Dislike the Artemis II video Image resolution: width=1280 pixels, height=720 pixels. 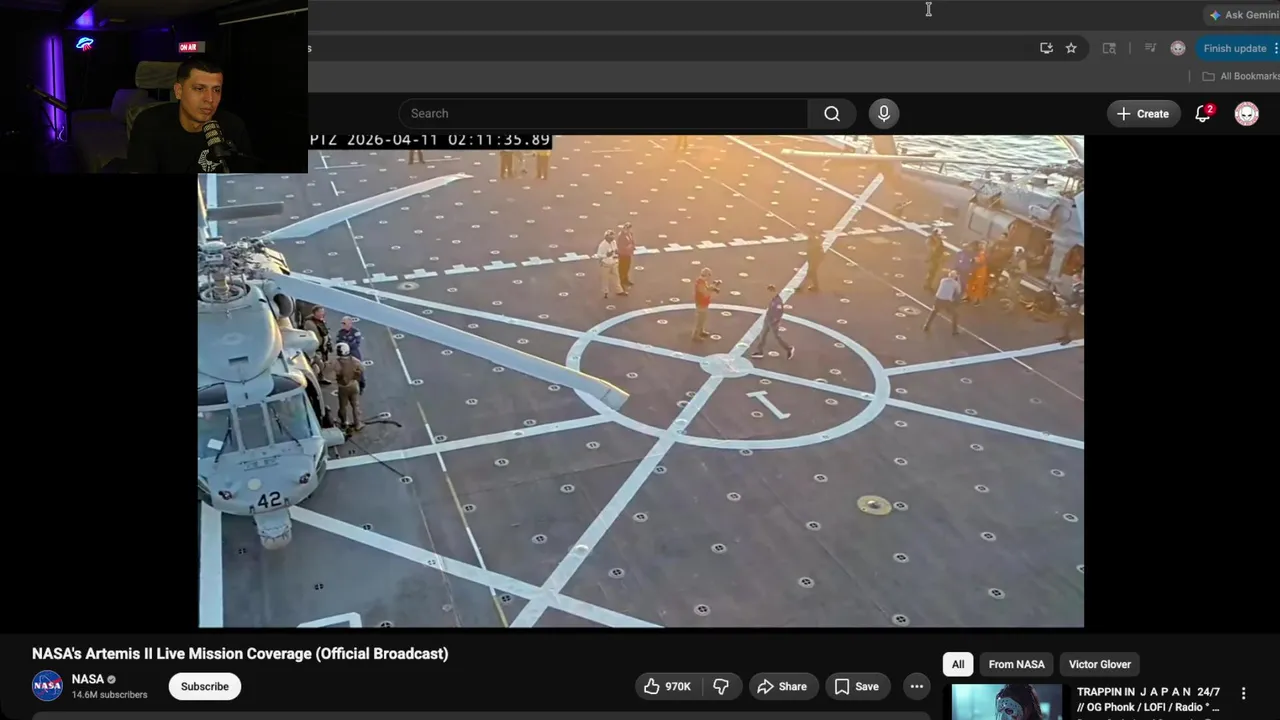click(720, 686)
